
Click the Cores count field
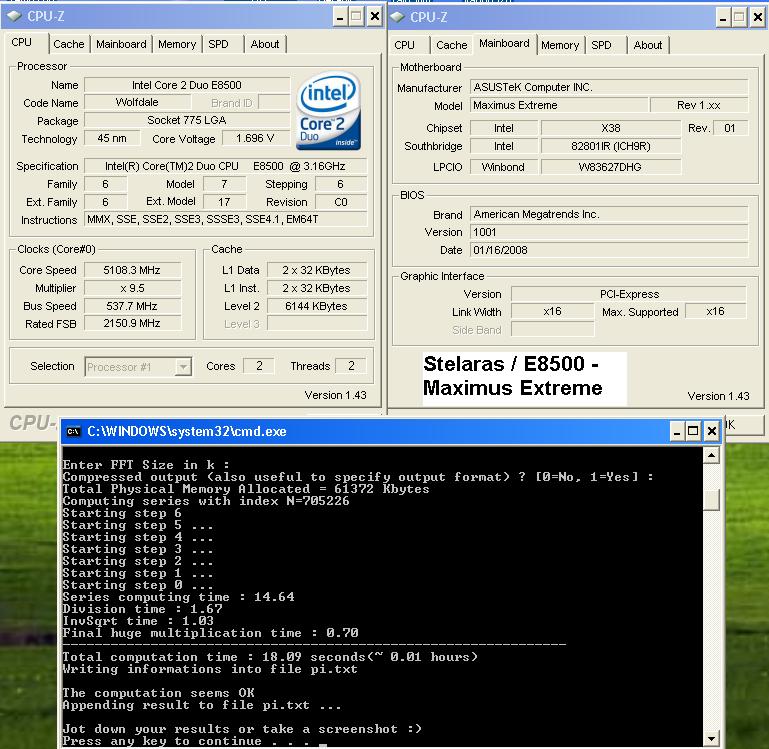click(259, 366)
